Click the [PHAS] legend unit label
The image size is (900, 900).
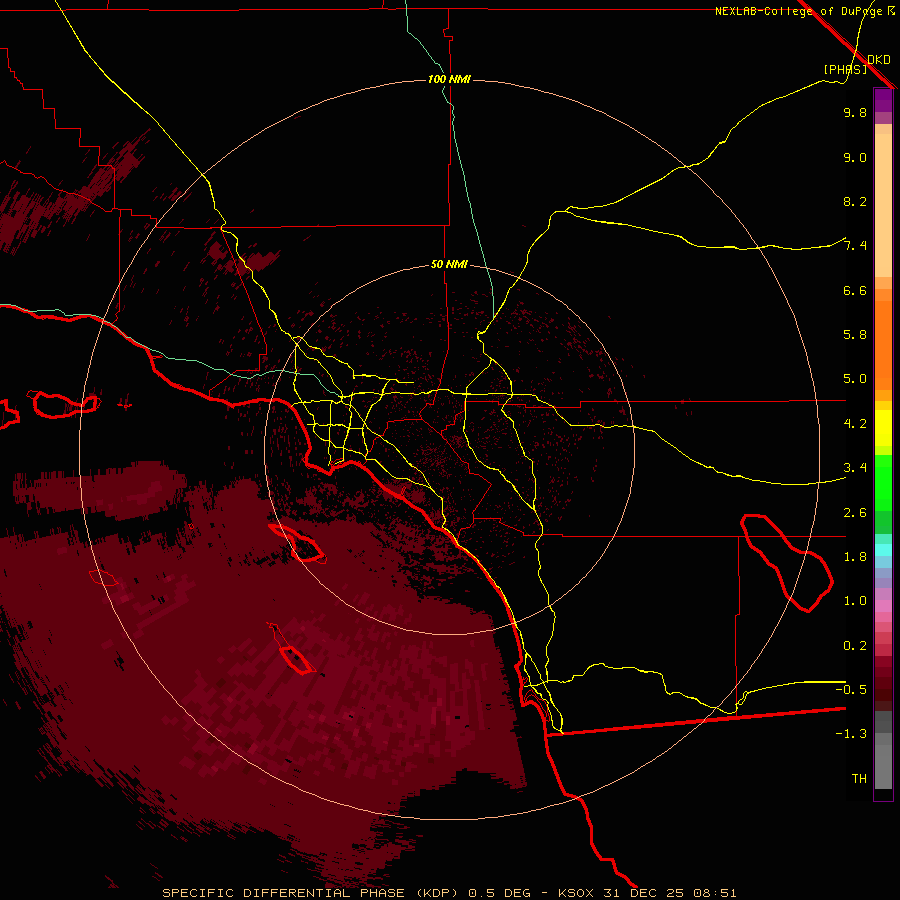845,69
